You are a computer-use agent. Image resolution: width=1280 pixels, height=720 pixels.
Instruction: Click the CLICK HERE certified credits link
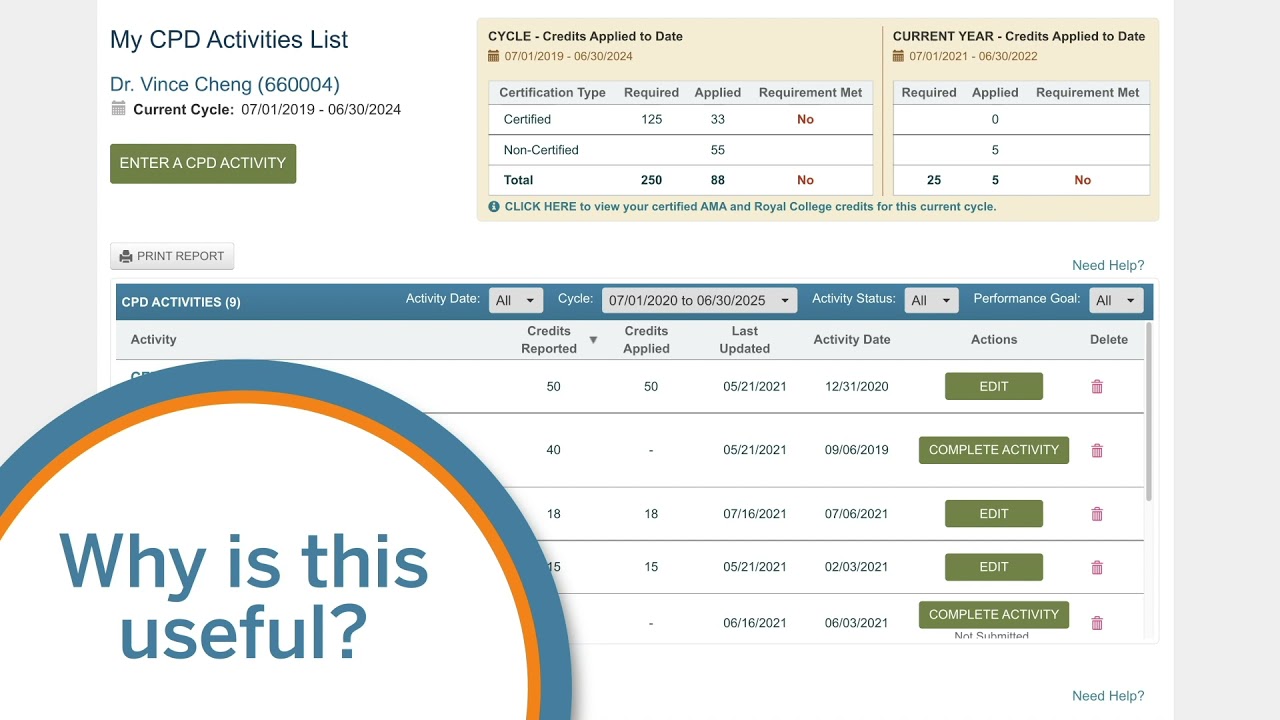750,207
